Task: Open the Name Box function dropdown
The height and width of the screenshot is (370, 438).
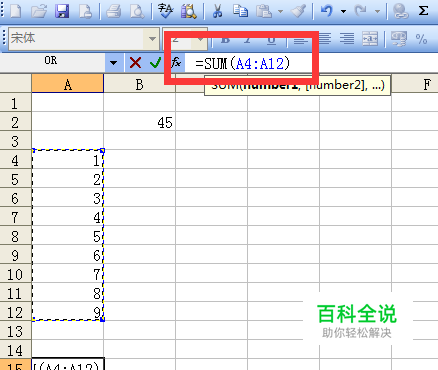Action: 114,63
